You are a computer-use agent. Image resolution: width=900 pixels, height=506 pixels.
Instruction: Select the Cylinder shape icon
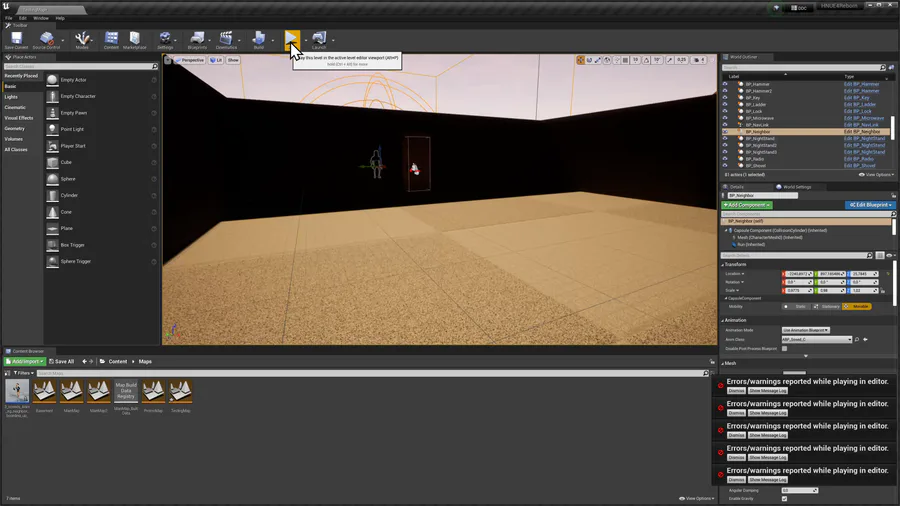coord(52,196)
